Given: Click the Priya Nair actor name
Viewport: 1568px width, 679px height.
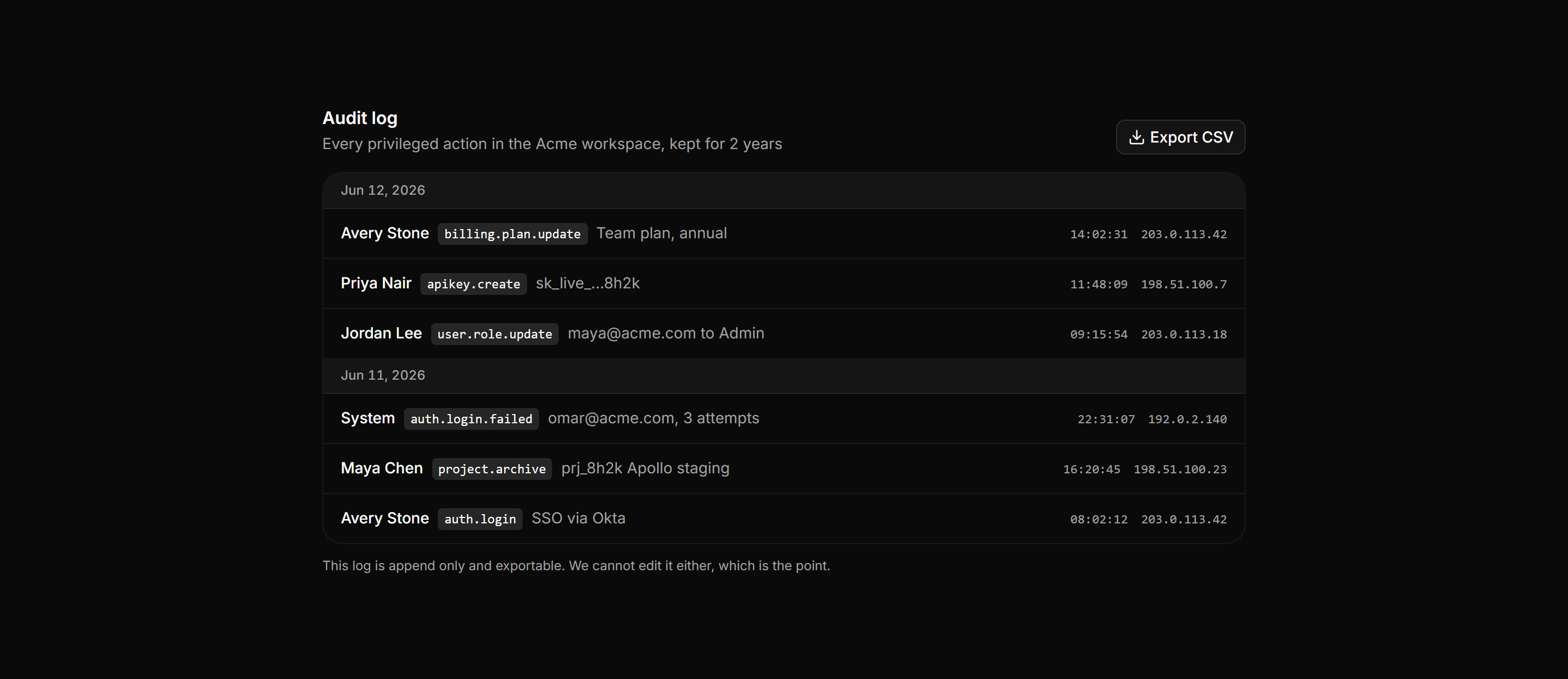Looking at the screenshot, I should (376, 283).
